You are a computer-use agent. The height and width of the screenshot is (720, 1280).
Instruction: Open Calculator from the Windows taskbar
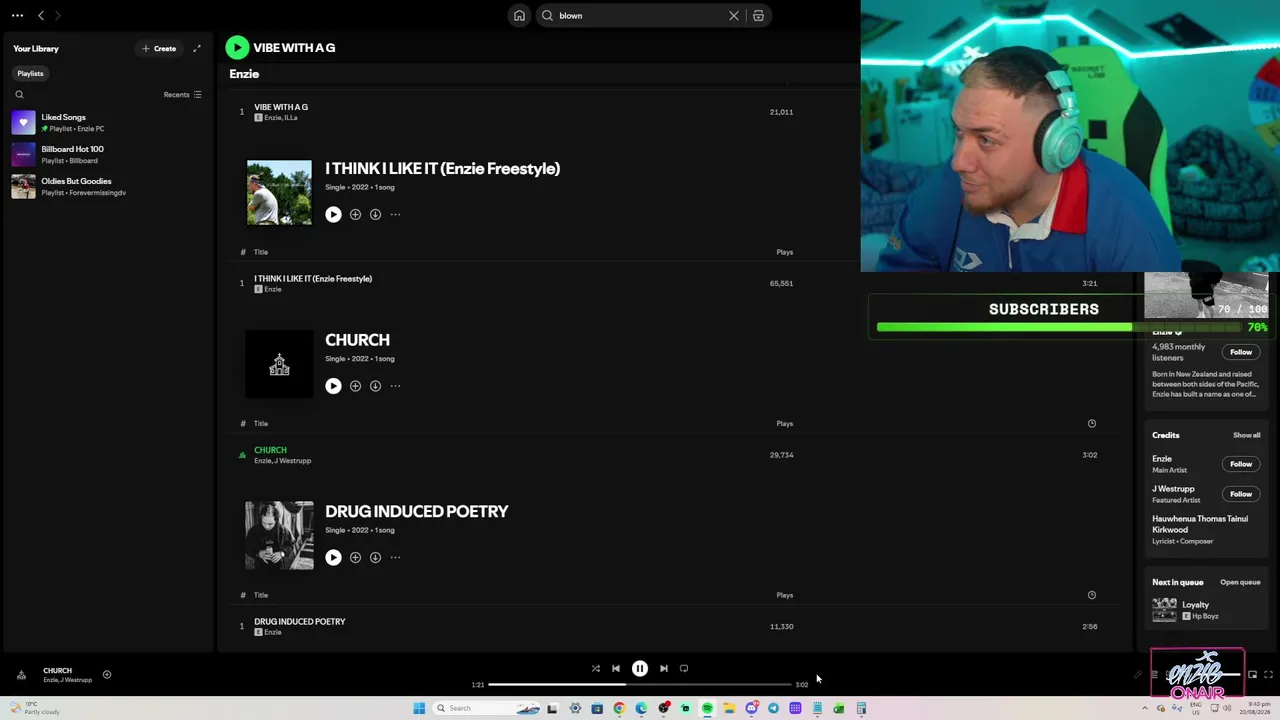(x=861, y=709)
